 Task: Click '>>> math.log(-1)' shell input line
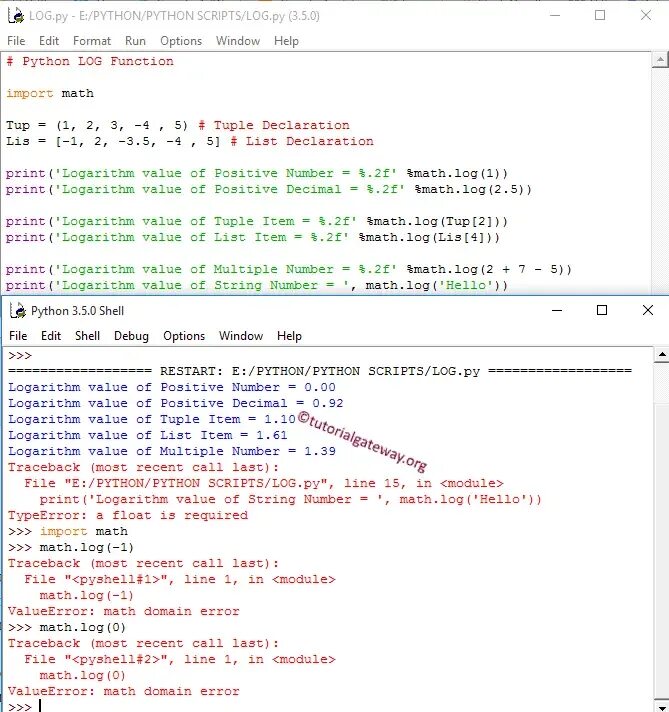[71, 547]
